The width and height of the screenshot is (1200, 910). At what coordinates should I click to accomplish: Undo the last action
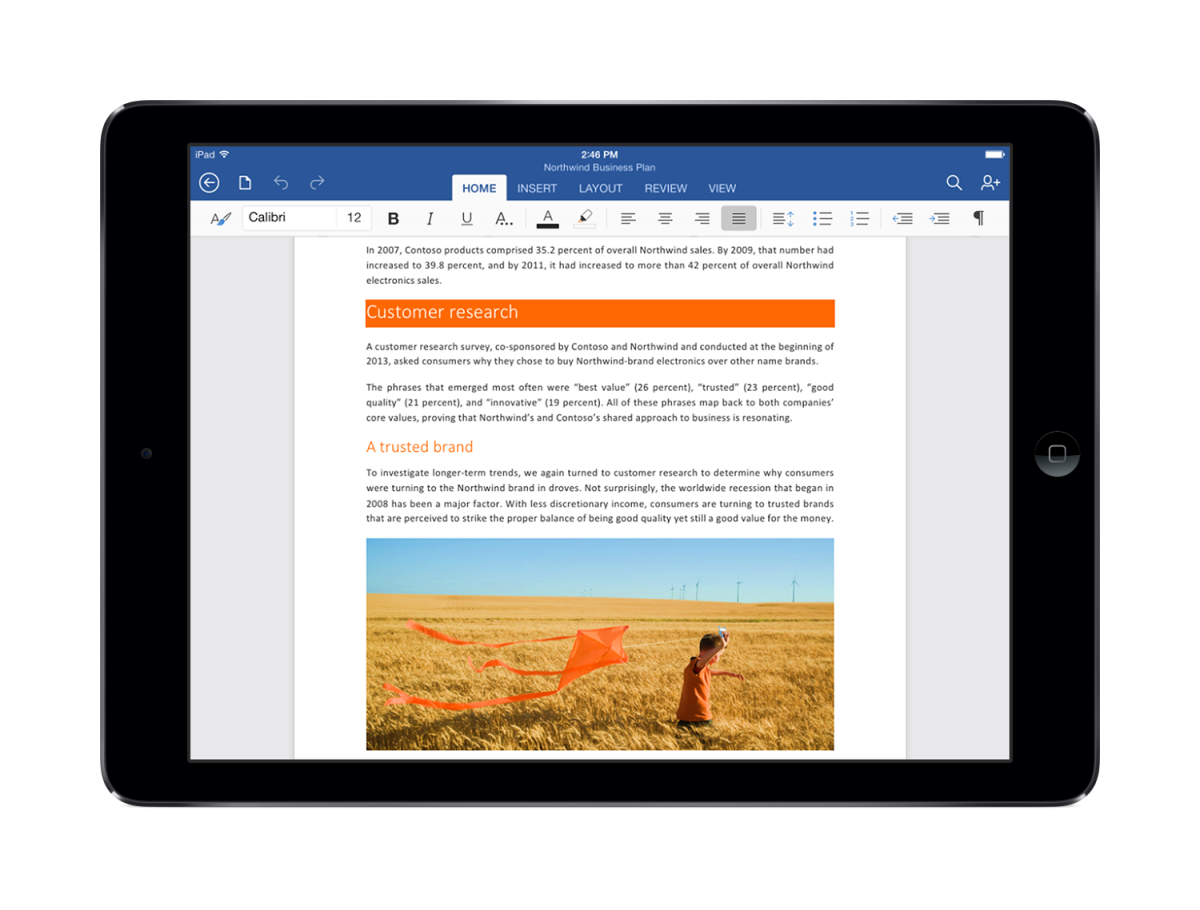coord(281,183)
